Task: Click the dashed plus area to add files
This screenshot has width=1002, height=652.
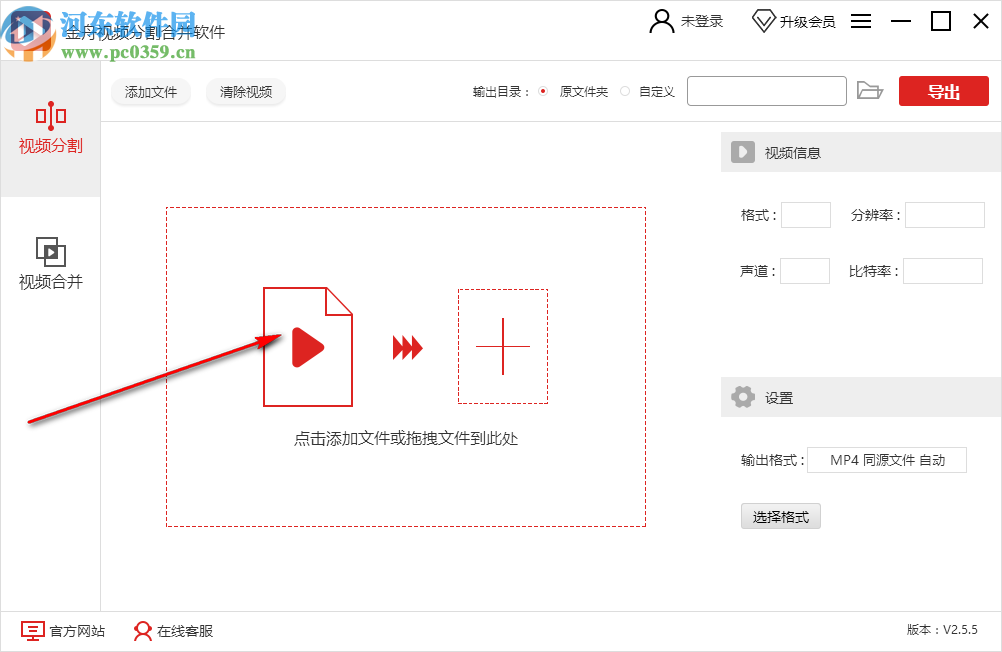Action: coord(502,347)
